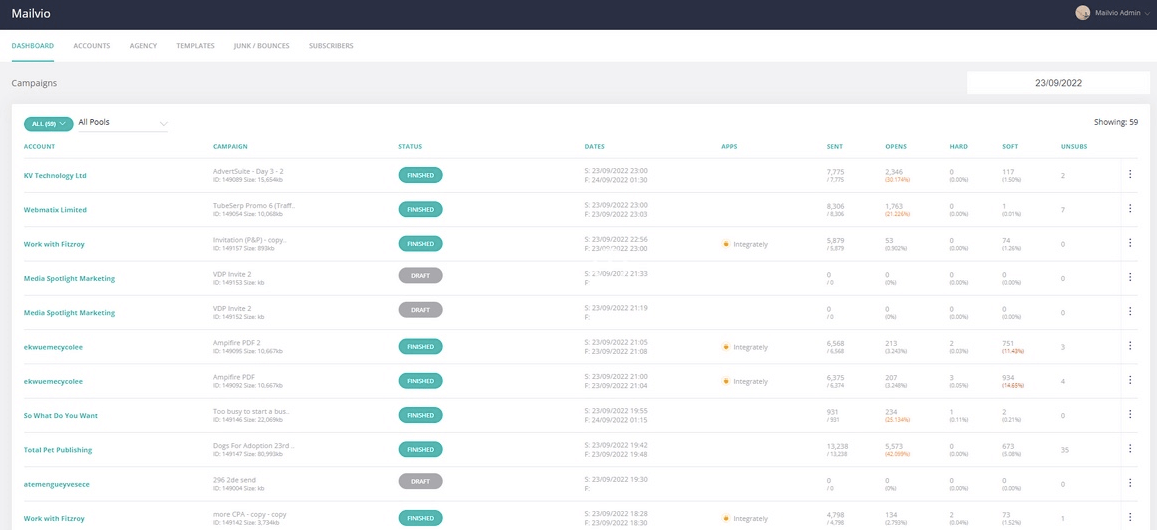Switch to the Accounts tab
The height and width of the screenshot is (530, 1157).
tap(91, 46)
